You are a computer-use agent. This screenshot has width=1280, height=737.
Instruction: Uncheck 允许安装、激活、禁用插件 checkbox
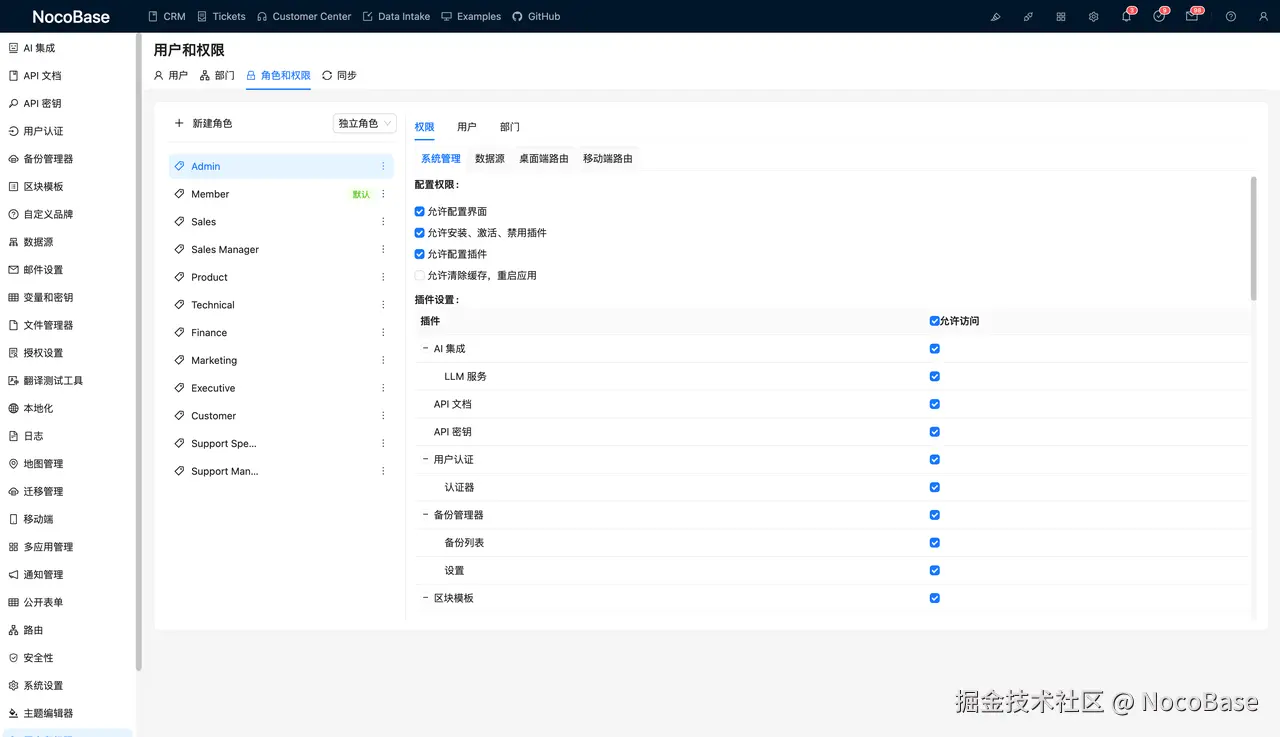420,233
